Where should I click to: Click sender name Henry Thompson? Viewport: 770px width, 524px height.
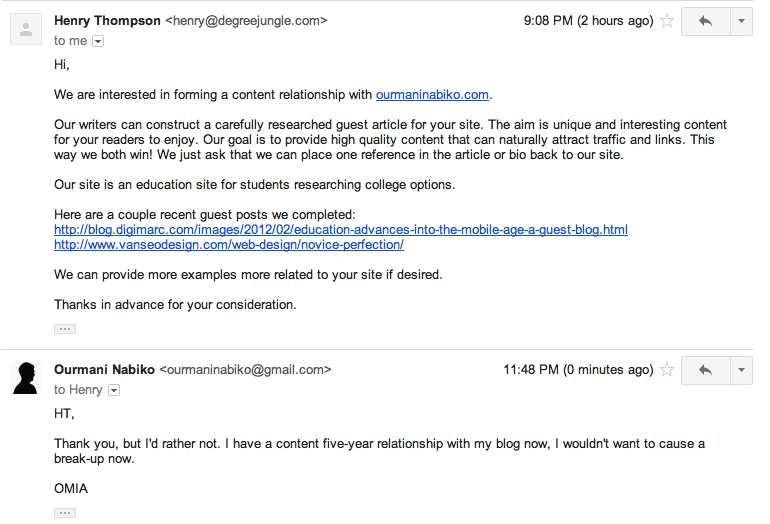(106, 20)
